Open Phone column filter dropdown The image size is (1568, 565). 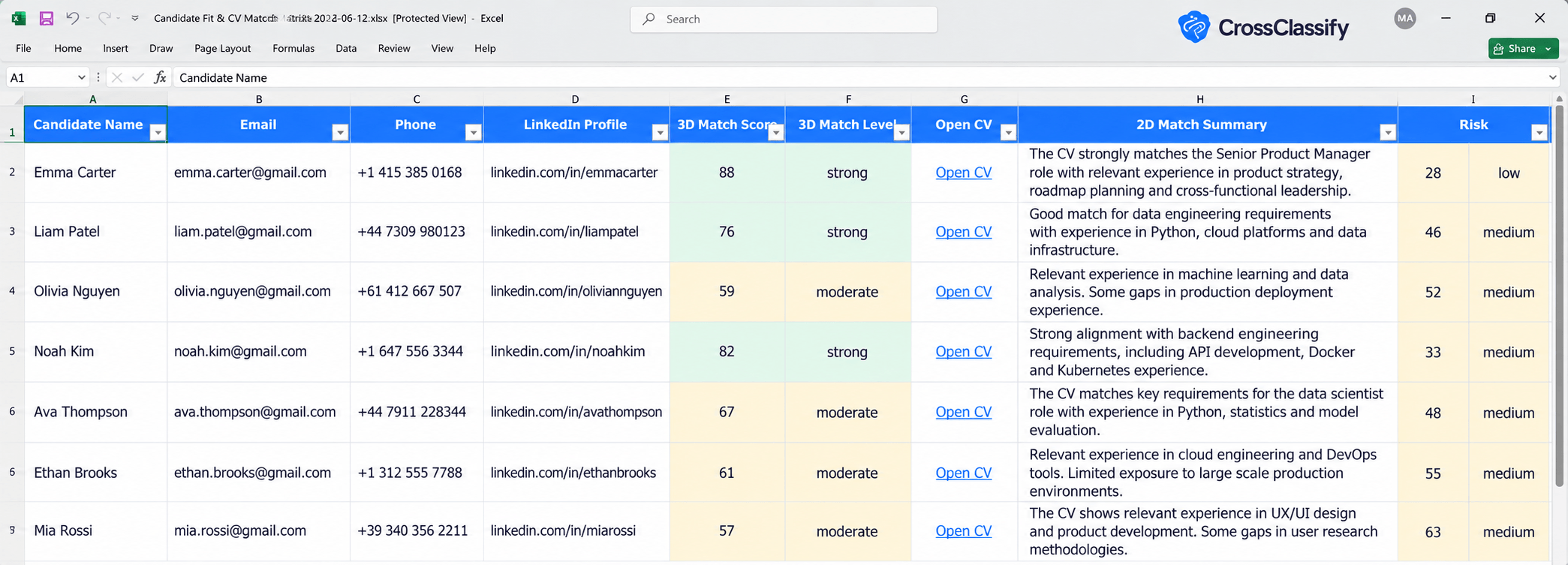(474, 133)
